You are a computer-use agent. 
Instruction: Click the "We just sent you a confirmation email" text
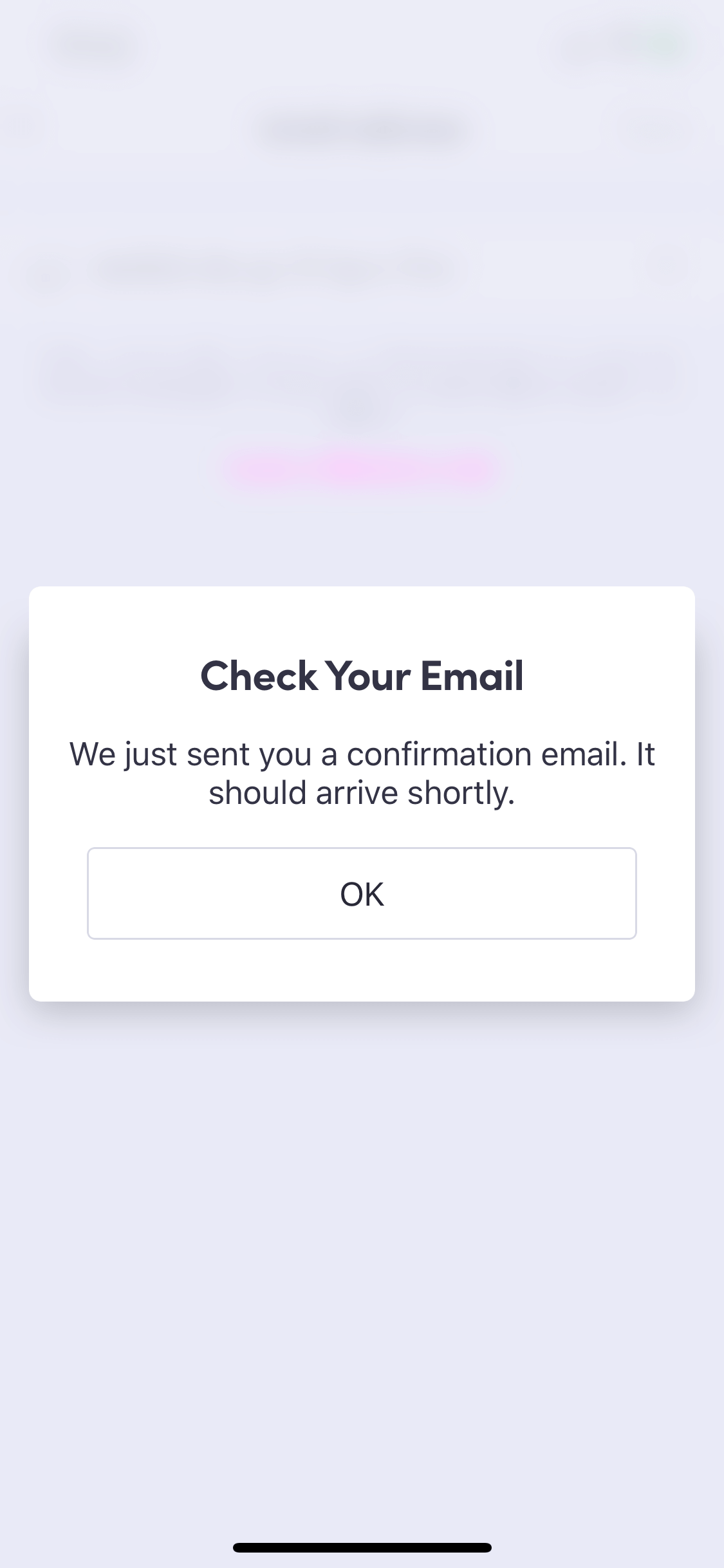pyautogui.click(x=348, y=754)
